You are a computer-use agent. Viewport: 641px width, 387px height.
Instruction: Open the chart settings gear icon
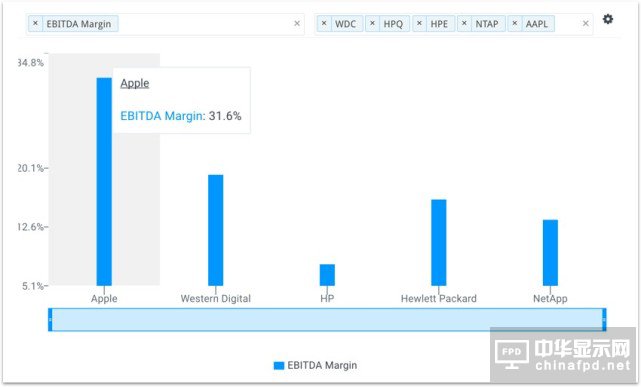pos(608,19)
